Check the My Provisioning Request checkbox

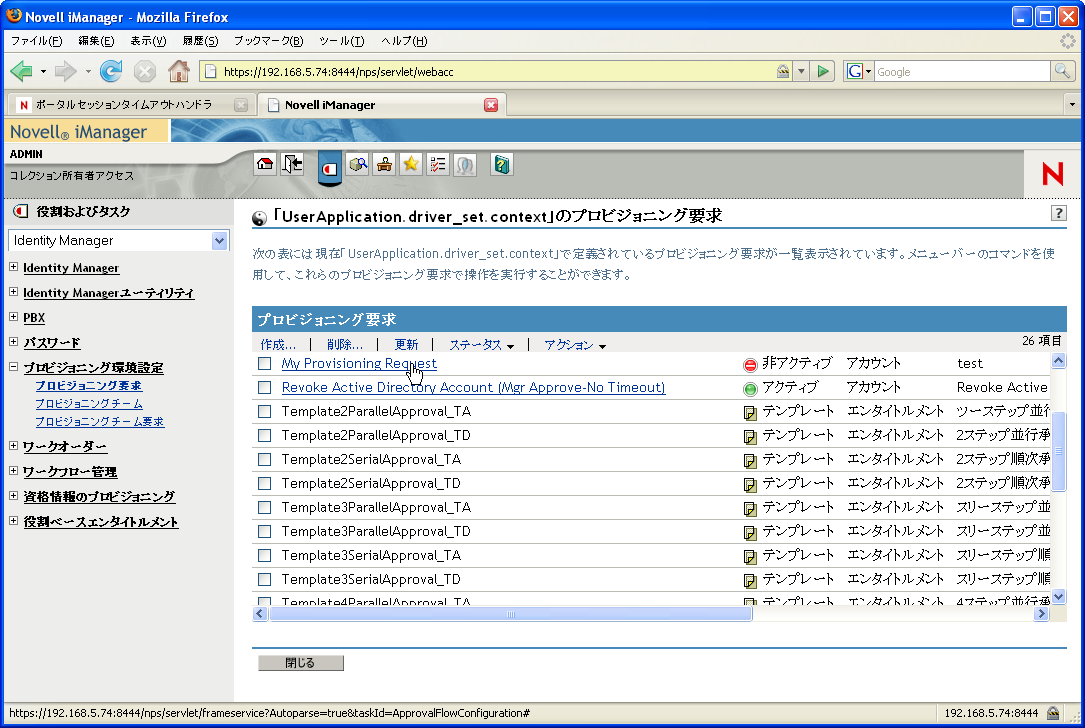point(264,363)
